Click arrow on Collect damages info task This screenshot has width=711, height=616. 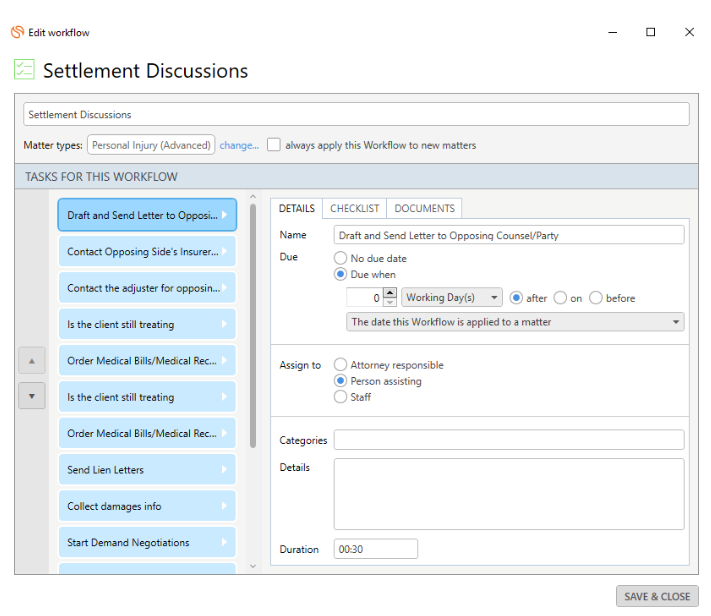click(224, 506)
